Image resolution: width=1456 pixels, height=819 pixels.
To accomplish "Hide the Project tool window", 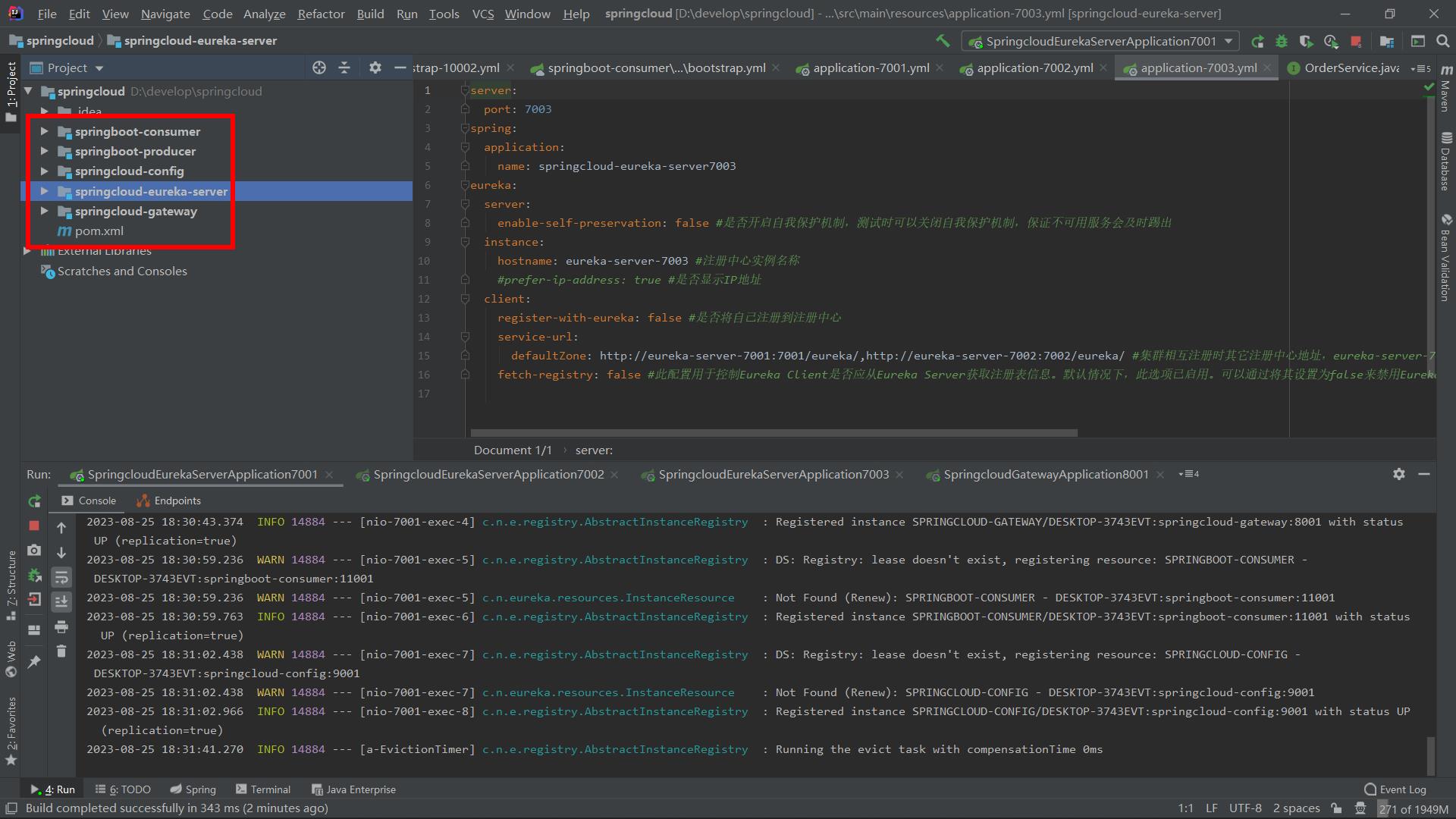I will pyautogui.click(x=400, y=67).
